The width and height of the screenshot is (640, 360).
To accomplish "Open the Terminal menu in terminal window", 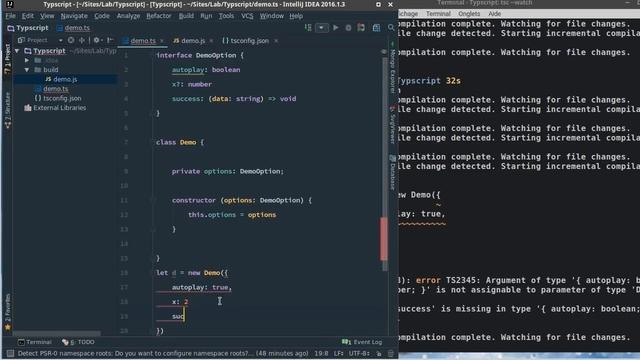I will [x=438, y=13].
